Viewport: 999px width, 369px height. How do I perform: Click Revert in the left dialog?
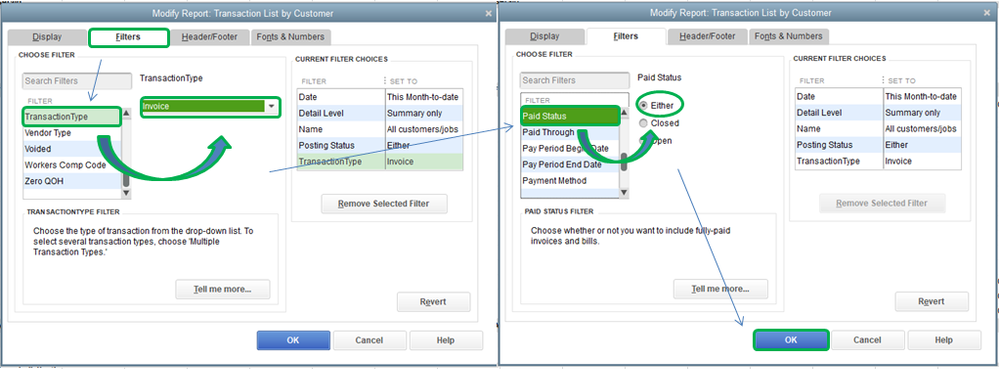[x=433, y=302]
